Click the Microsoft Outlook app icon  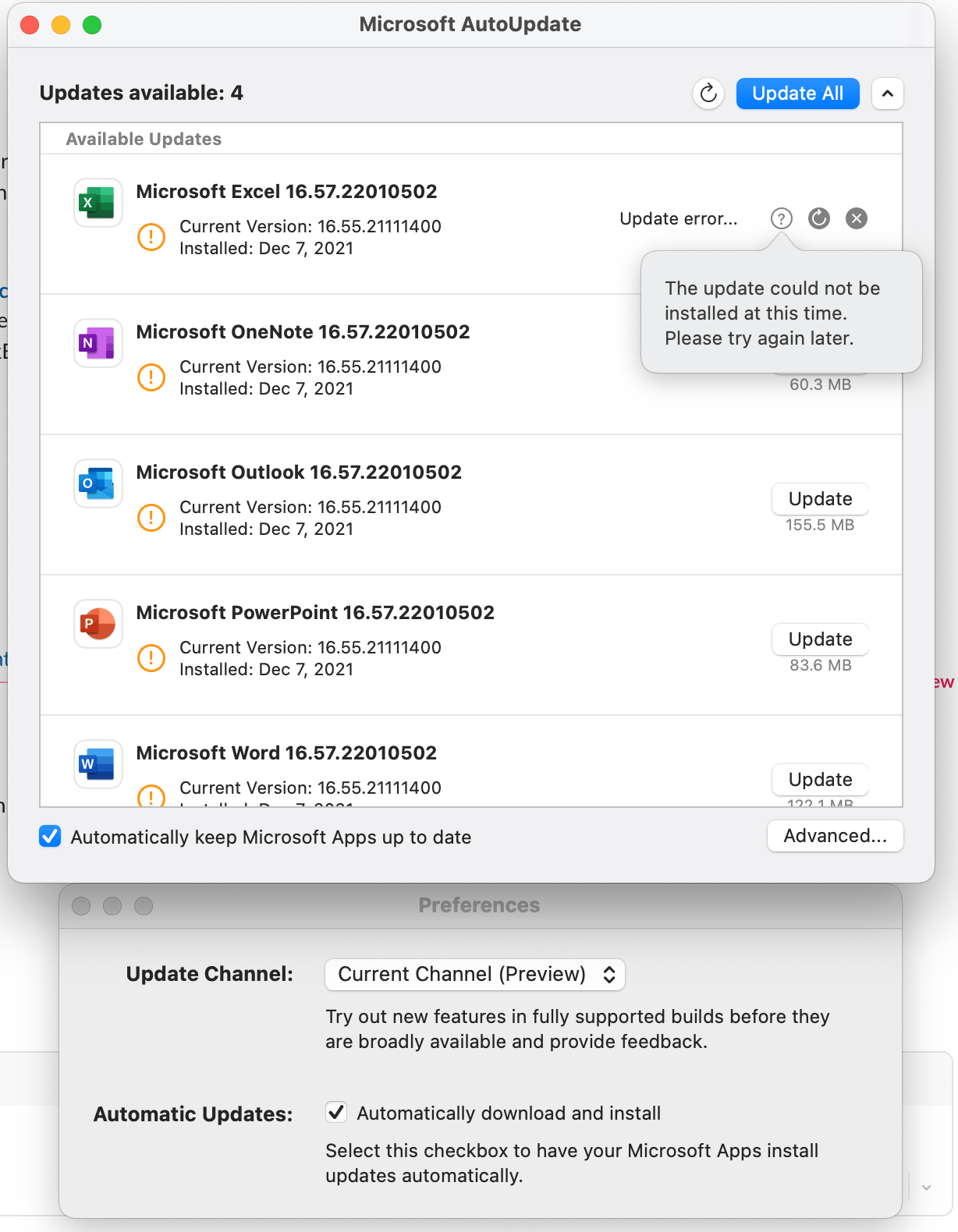click(x=98, y=483)
